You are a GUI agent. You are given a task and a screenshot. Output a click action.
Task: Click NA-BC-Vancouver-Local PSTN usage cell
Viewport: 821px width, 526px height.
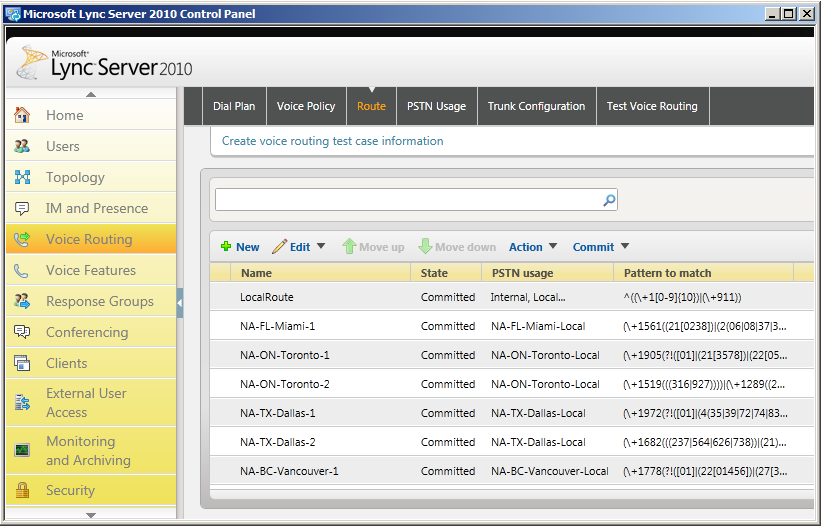550,471
